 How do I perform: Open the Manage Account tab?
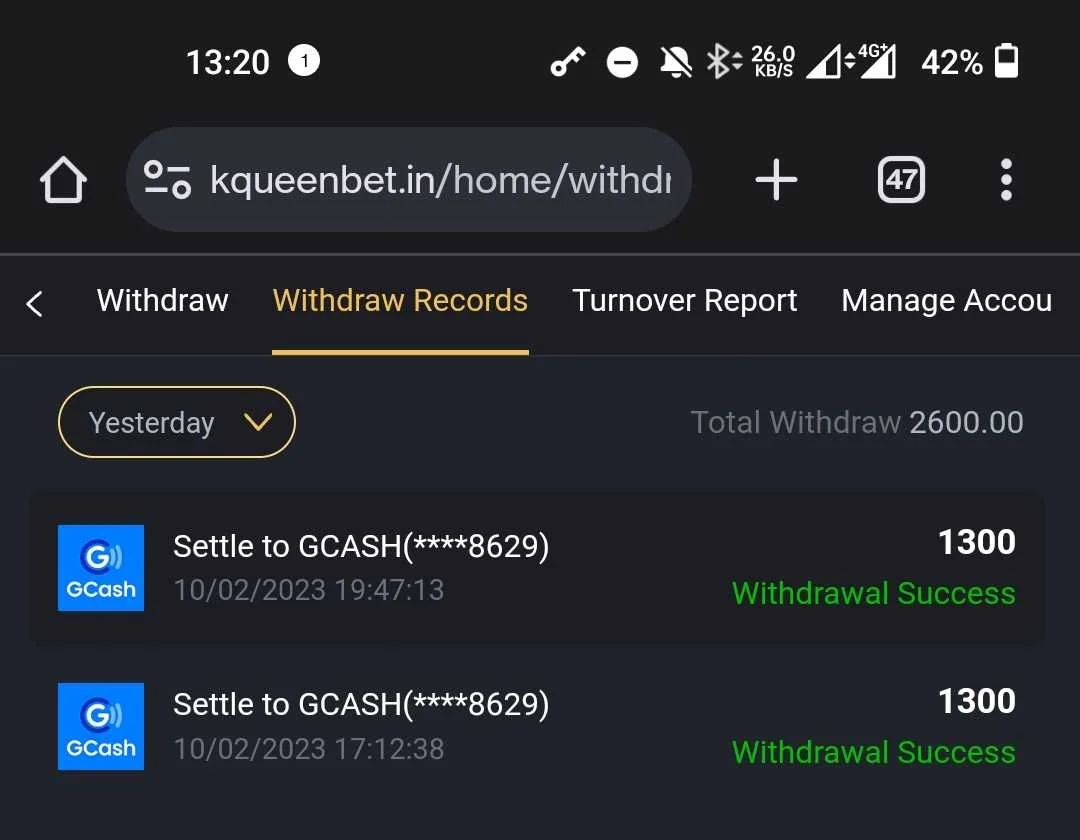click(x=947, y=300)
